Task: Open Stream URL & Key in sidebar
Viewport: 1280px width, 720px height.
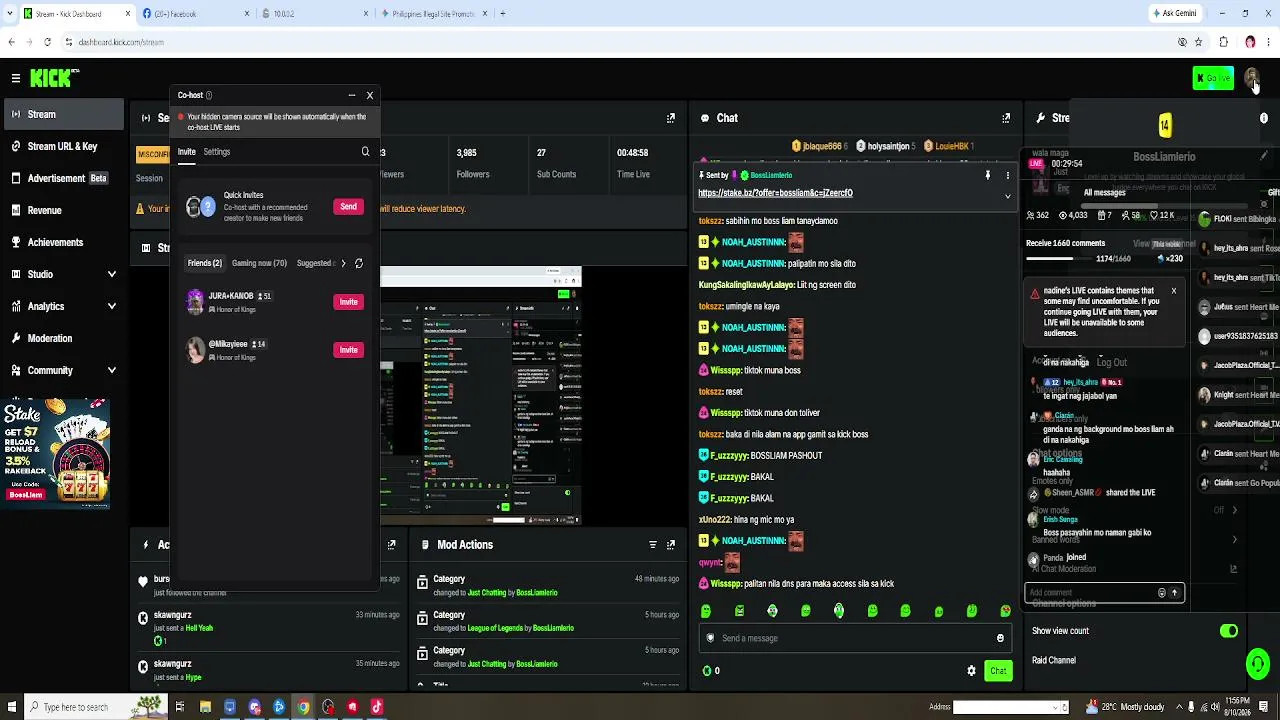Action: click(62, 146)
